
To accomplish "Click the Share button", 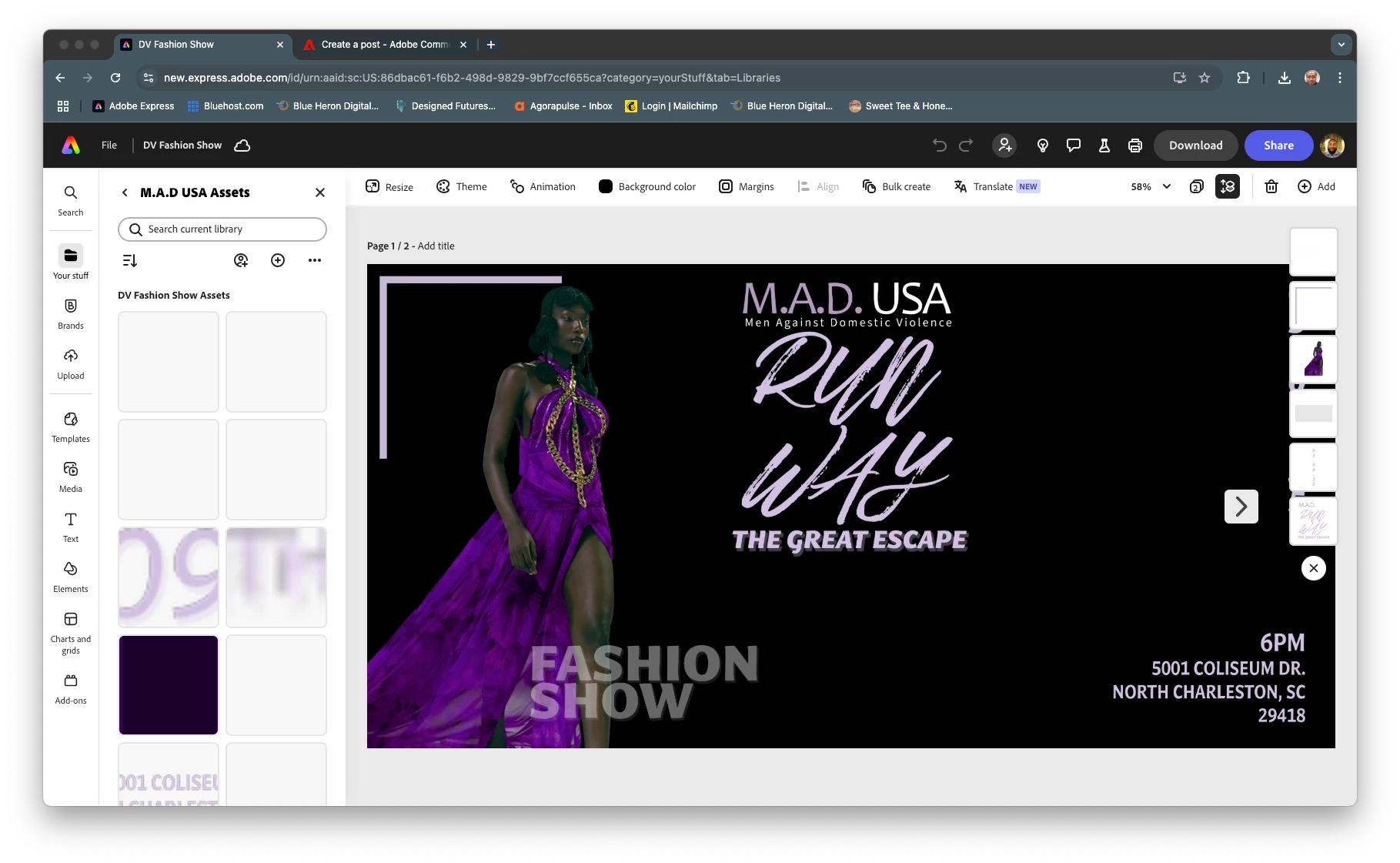I will [1278, 146].
